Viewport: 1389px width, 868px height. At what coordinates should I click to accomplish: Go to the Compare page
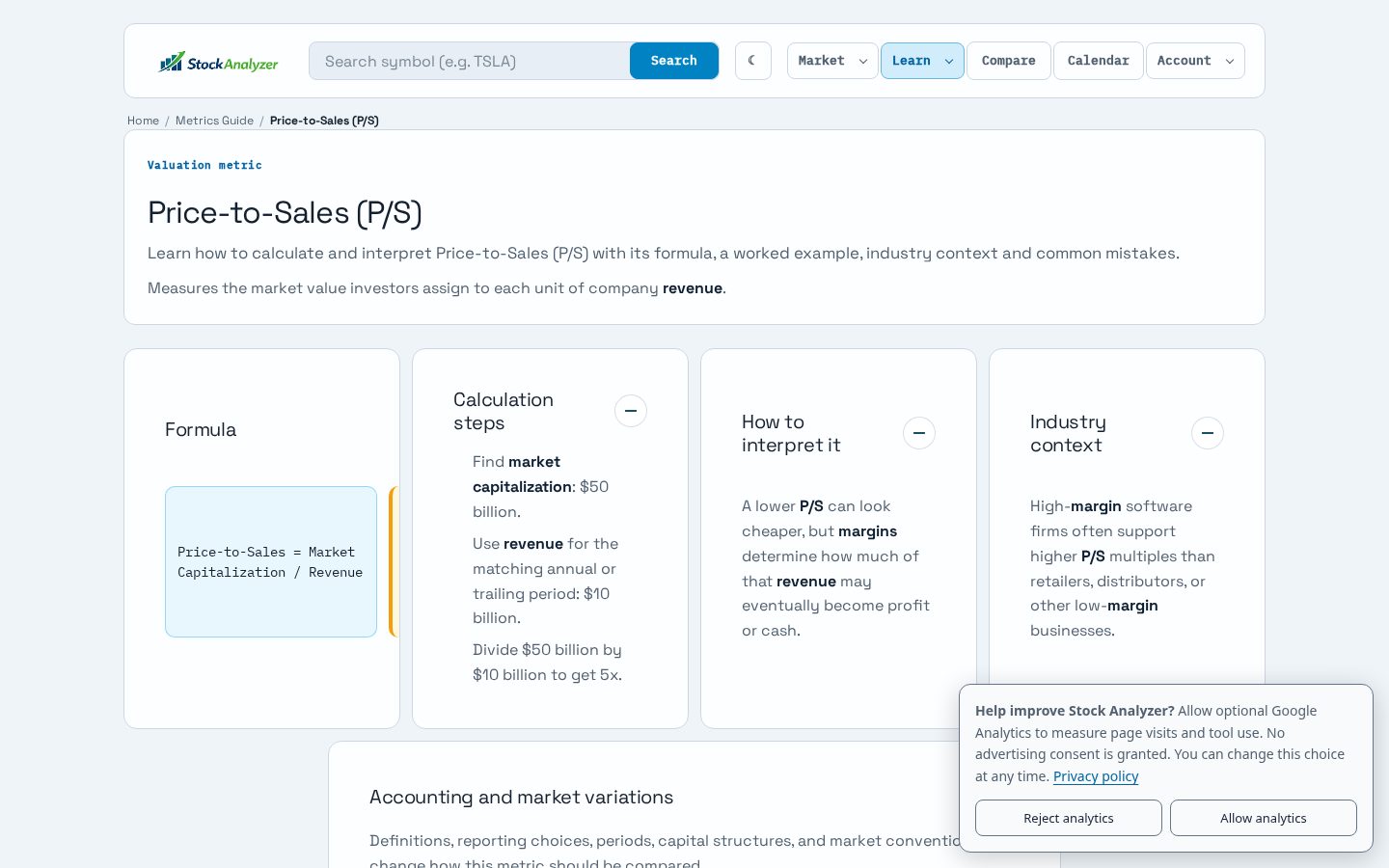click(1008, 61)
